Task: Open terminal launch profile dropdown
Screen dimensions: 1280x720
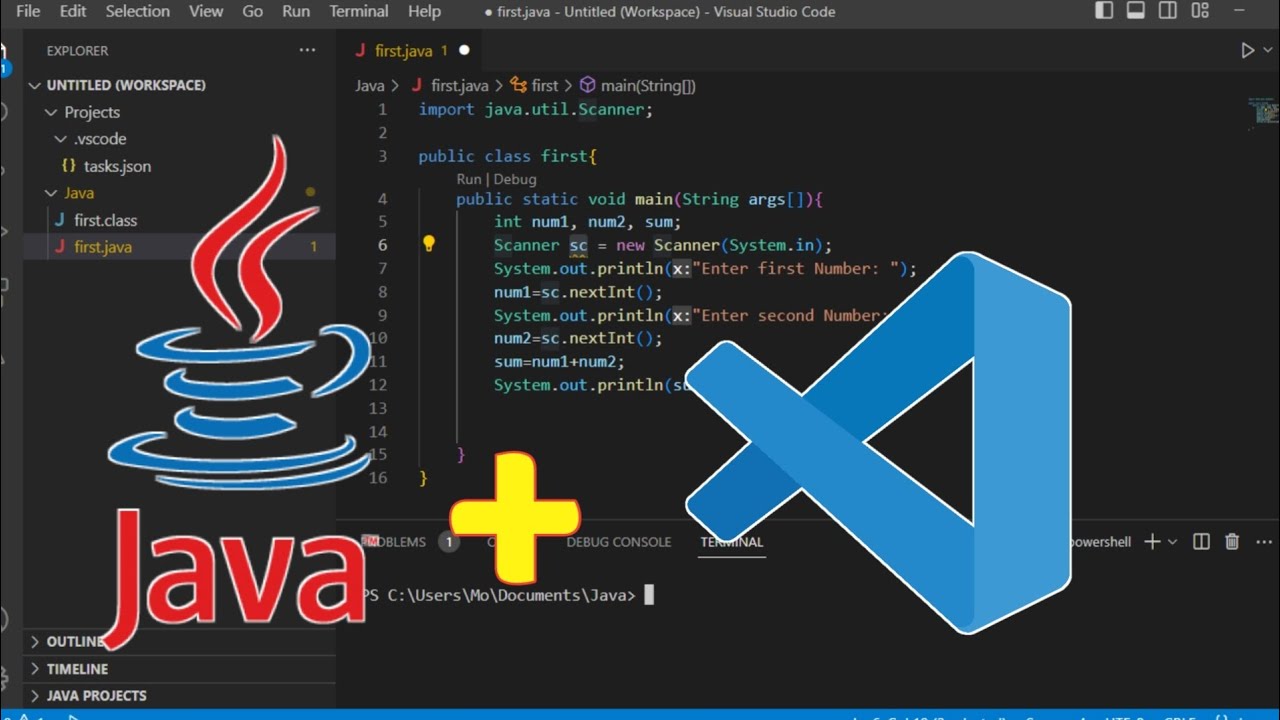Action: click(x=1173, y=542)
